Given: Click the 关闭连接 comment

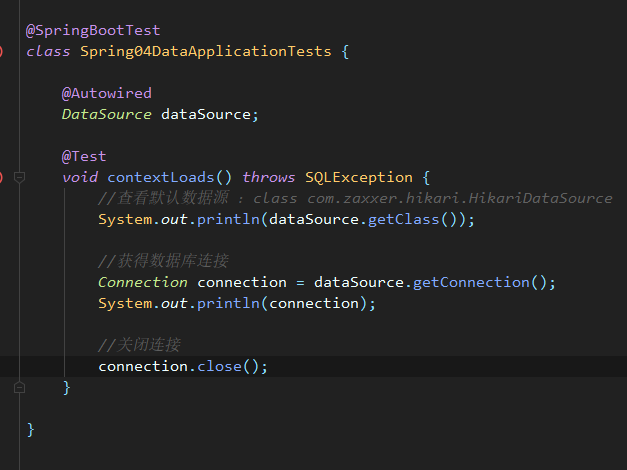Looking at the screenshot, I should click(139, 345).
